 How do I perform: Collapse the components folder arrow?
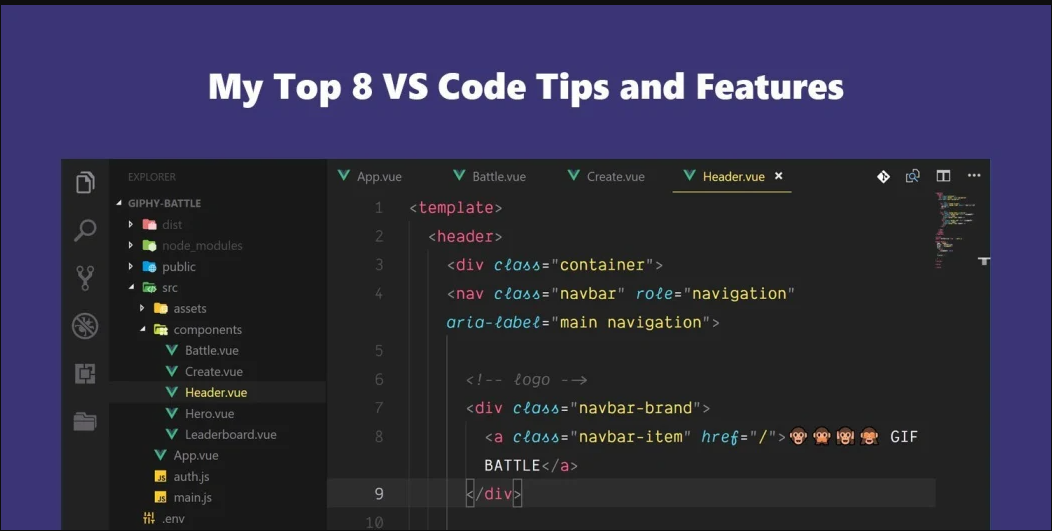(x=143, y=330)
